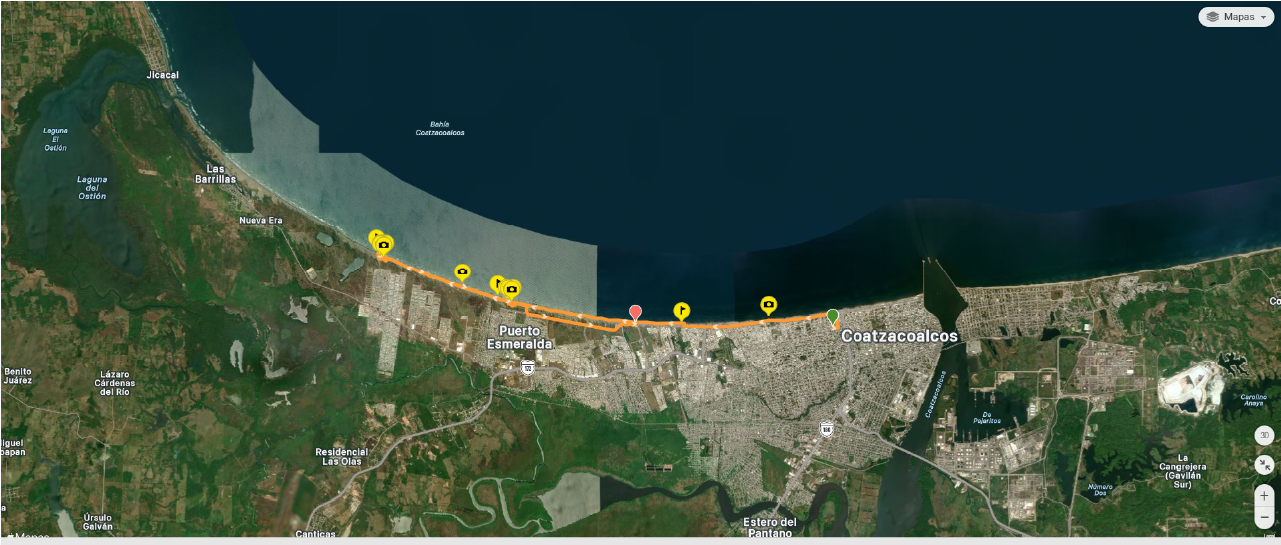Click the Laguna del Ostión label

pos(92,188)
